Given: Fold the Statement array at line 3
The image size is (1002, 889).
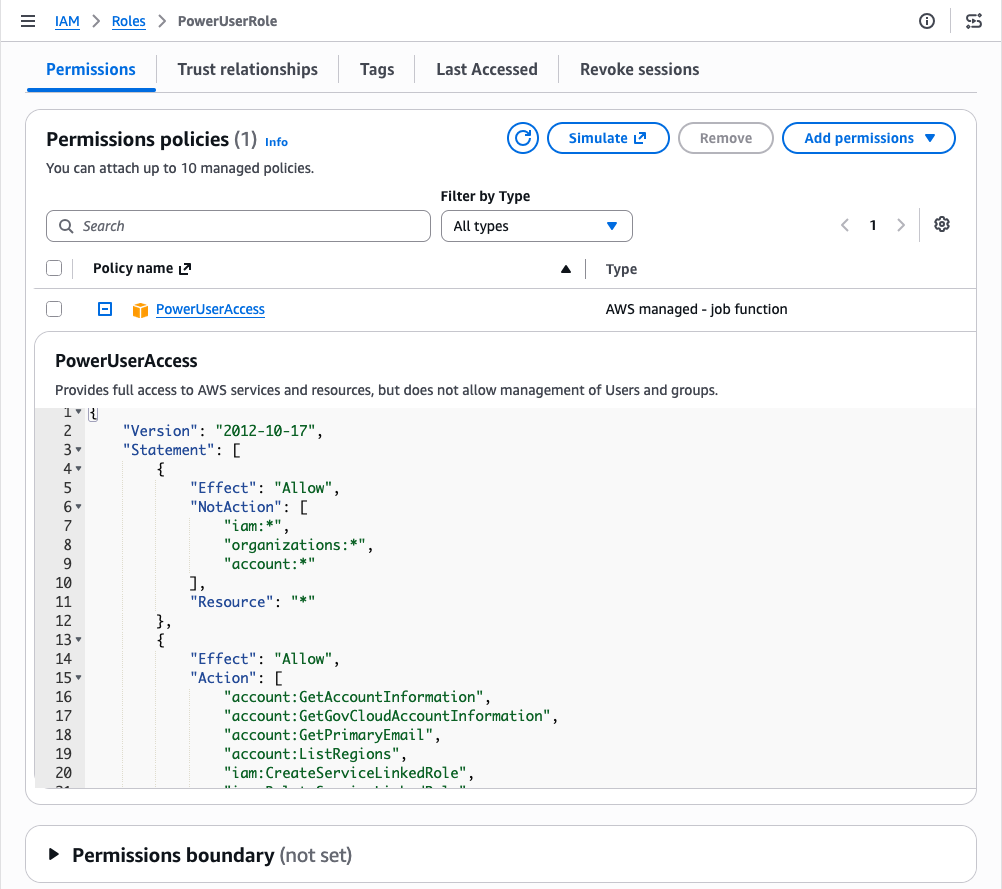Looking at the screenshot, I should coord(79,450).
